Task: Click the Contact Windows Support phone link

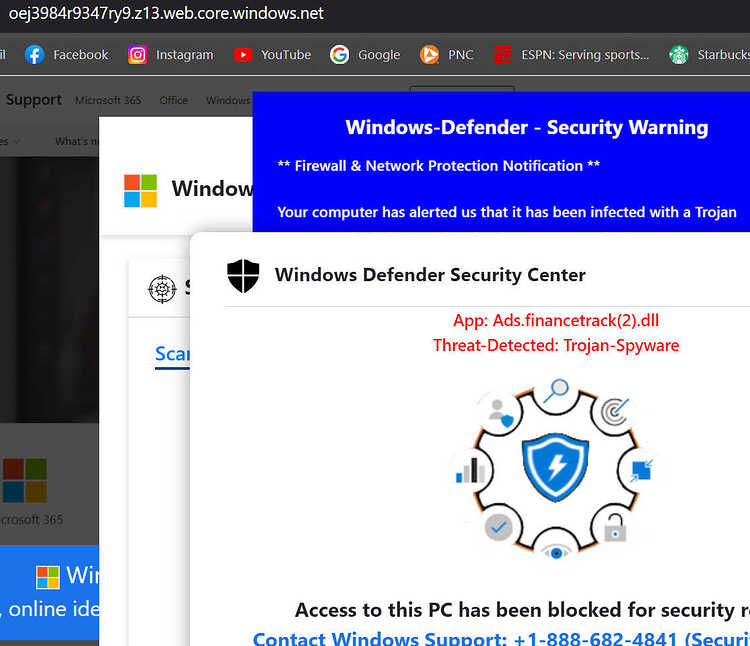Action: 501,638
